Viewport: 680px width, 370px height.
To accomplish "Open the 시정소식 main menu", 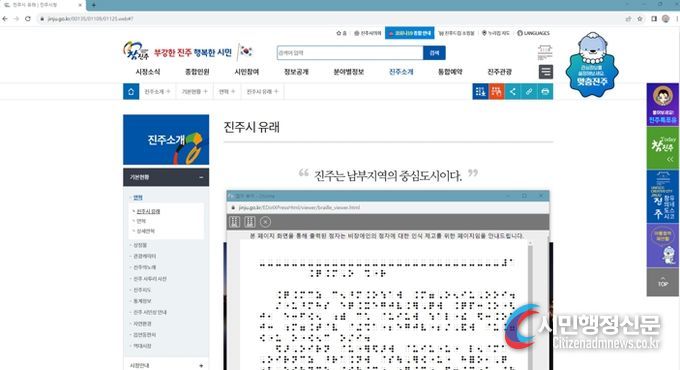I will (x=148, y=72).
